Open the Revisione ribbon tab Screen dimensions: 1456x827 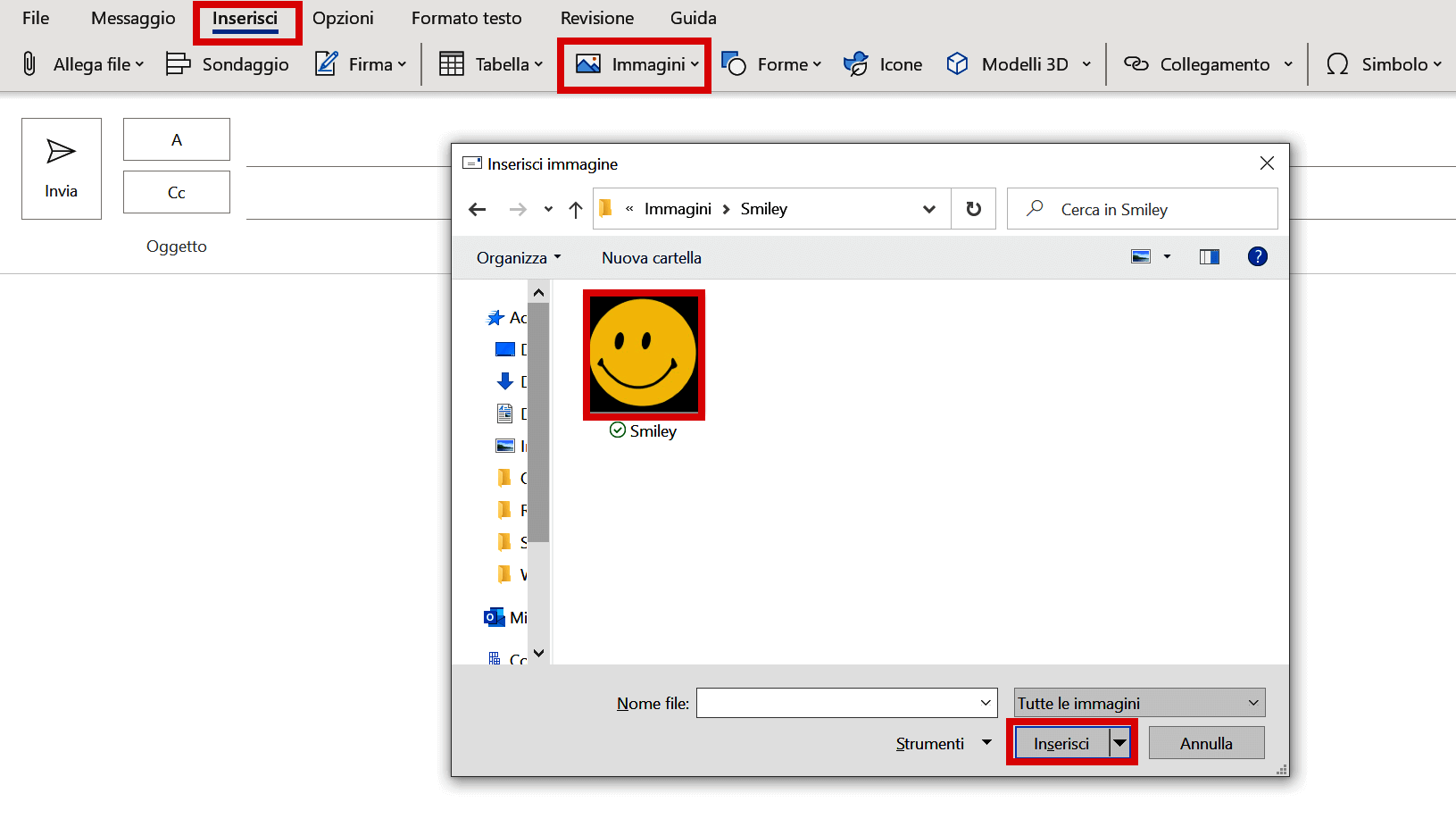pyautogui.click(x=595, y=17)
